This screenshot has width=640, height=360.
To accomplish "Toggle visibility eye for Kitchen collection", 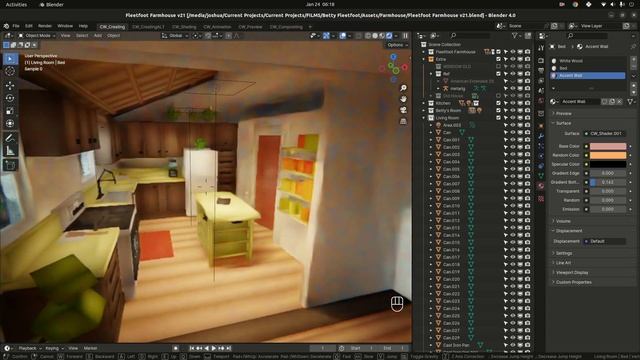I will pos(513,103).
